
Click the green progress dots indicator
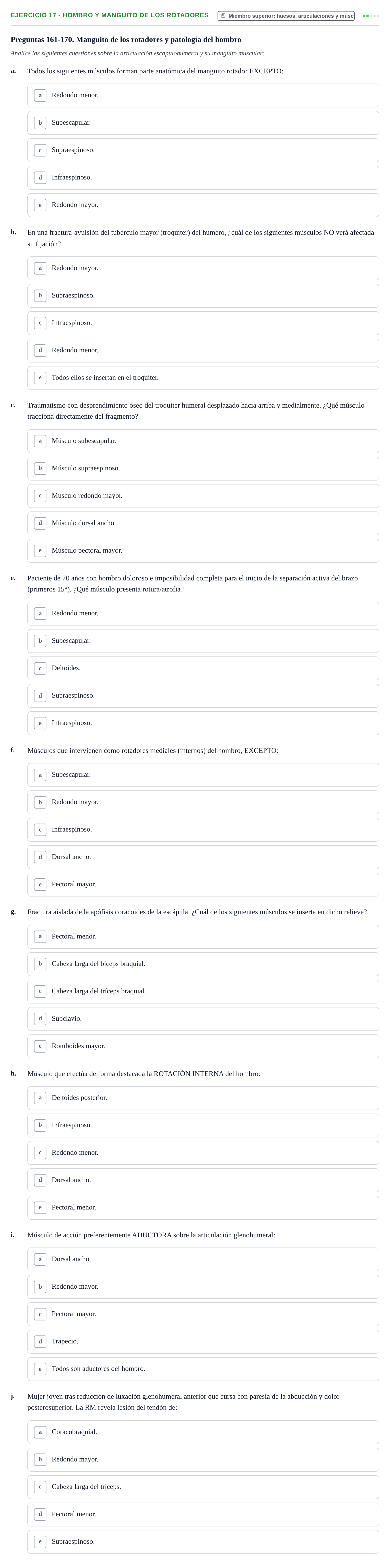tap(371, 16)
